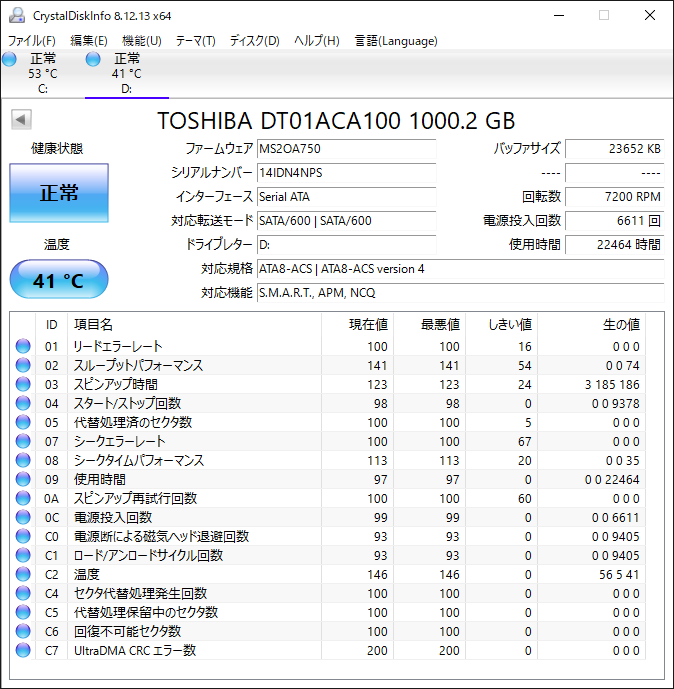Click the blue status orb for drive C:
Viewport: 674px width, 689px height.
9,59
